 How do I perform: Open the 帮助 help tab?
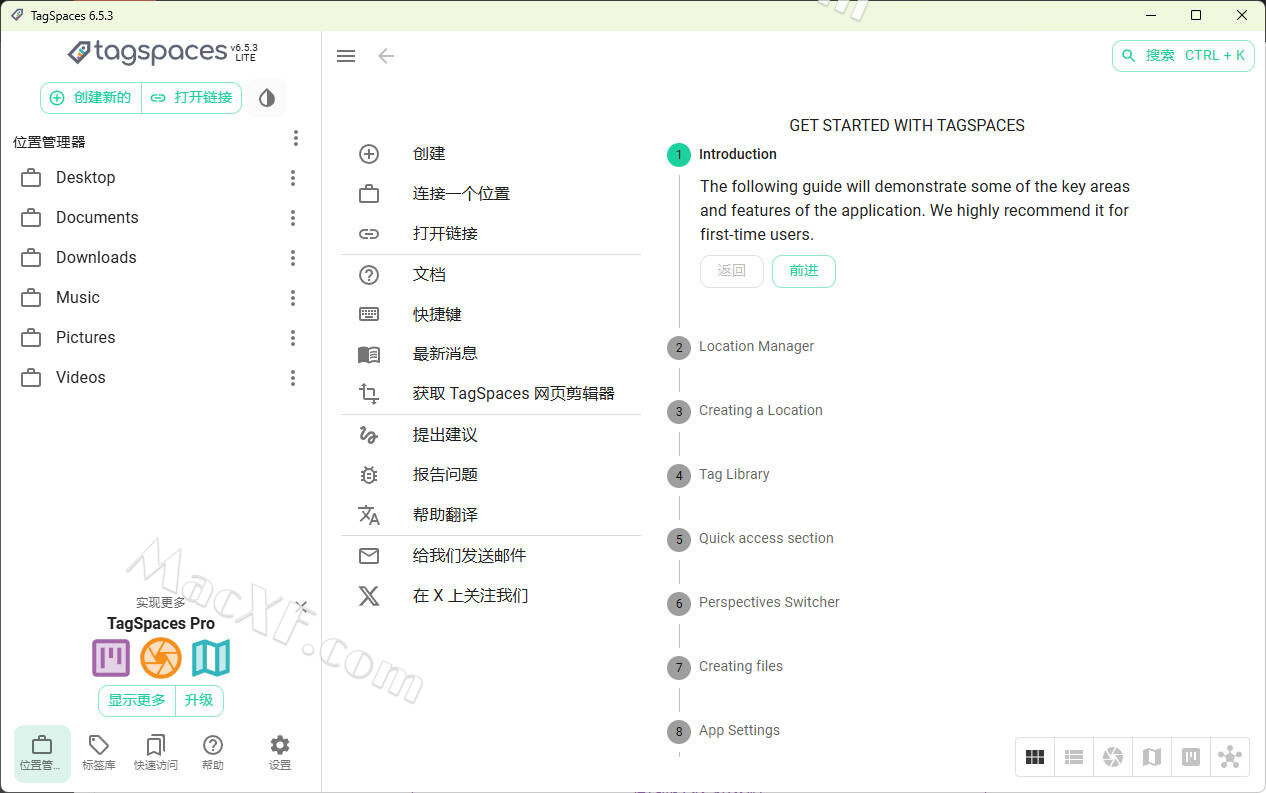click(213, 753)
